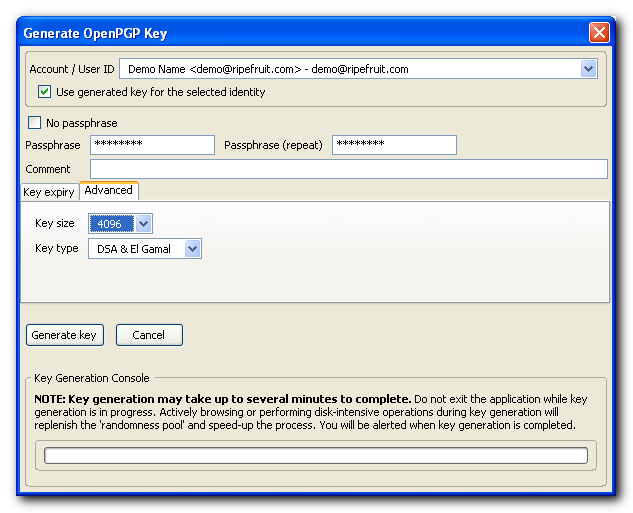Click the Passphrase input field

click(153, 145)
